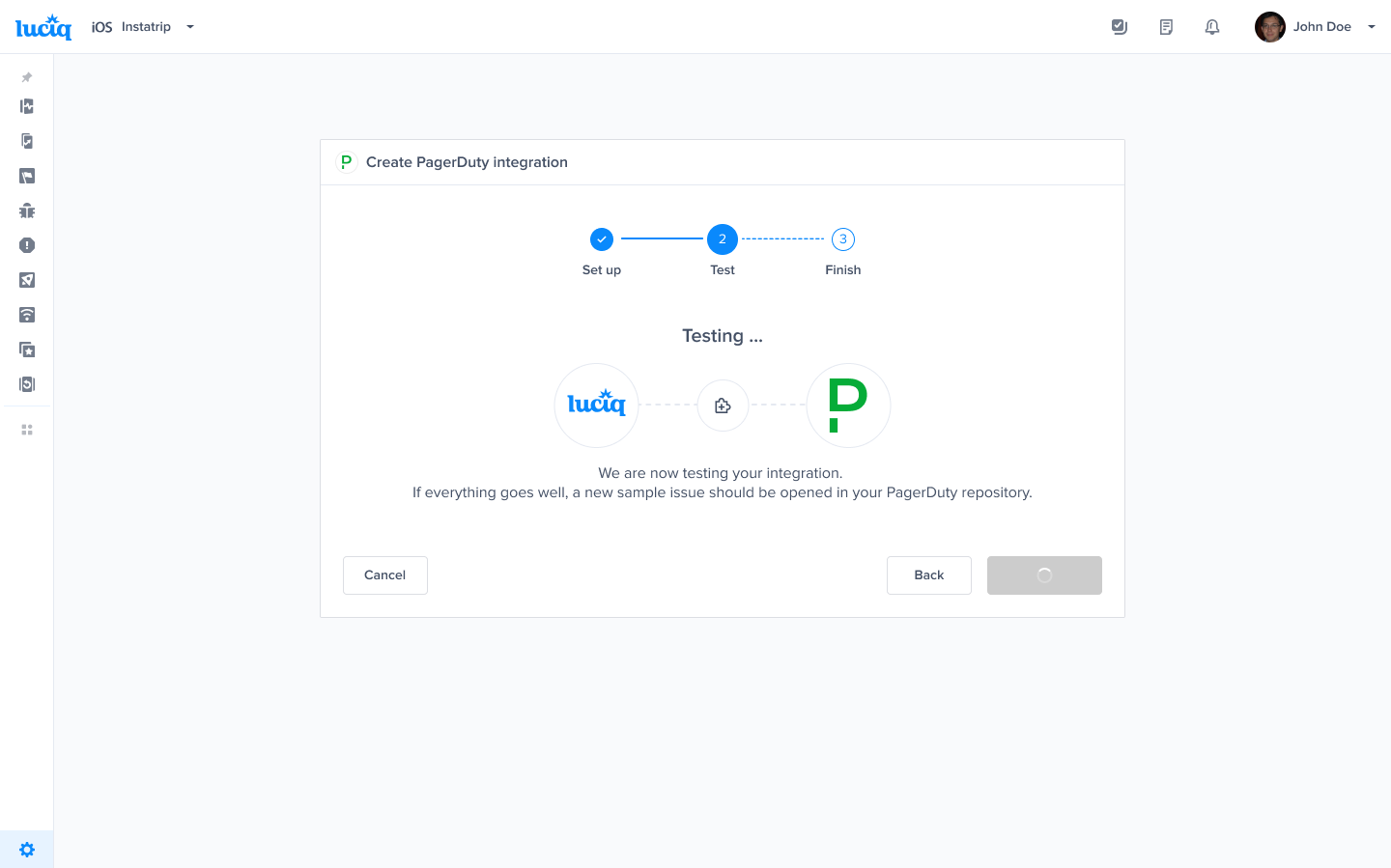This screenshot has height=868, width=1391.
Task: Click the Luciq logo in header
Action: [43, 27]
